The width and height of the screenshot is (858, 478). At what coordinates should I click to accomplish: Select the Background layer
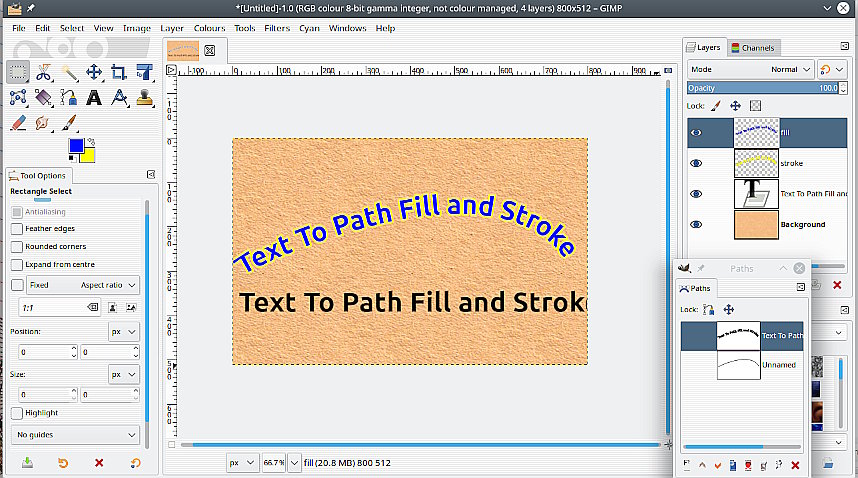(x=802, y=225)
